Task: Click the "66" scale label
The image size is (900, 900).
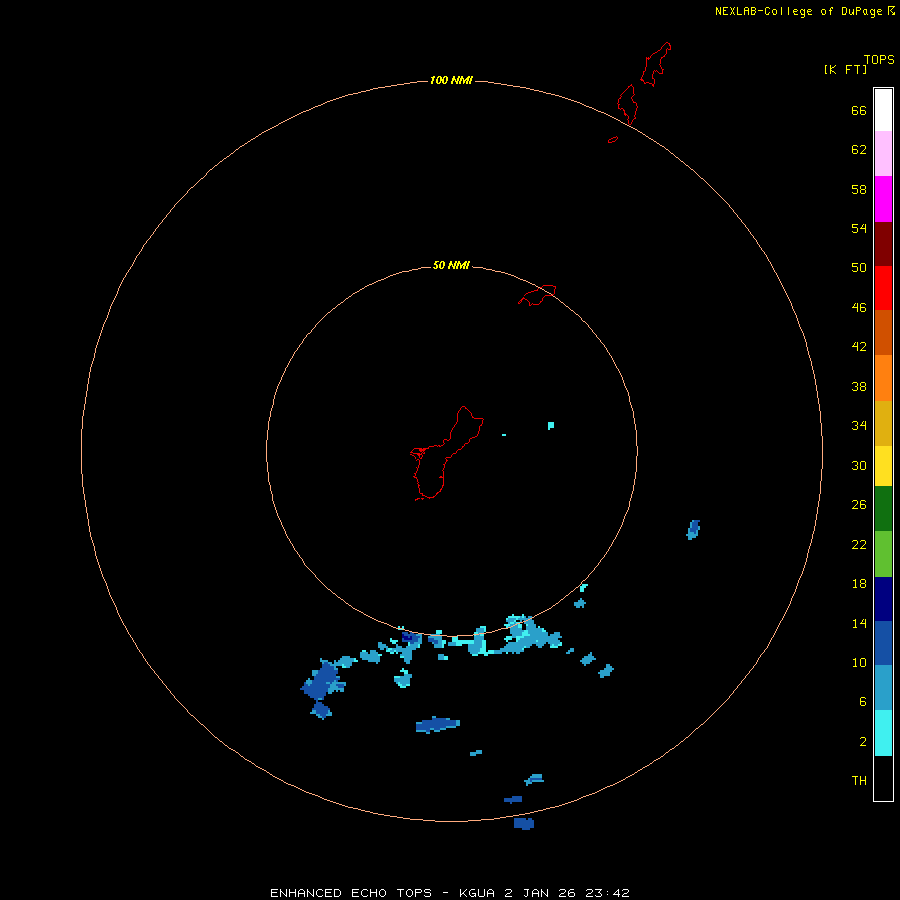Action: pos(859,110)
